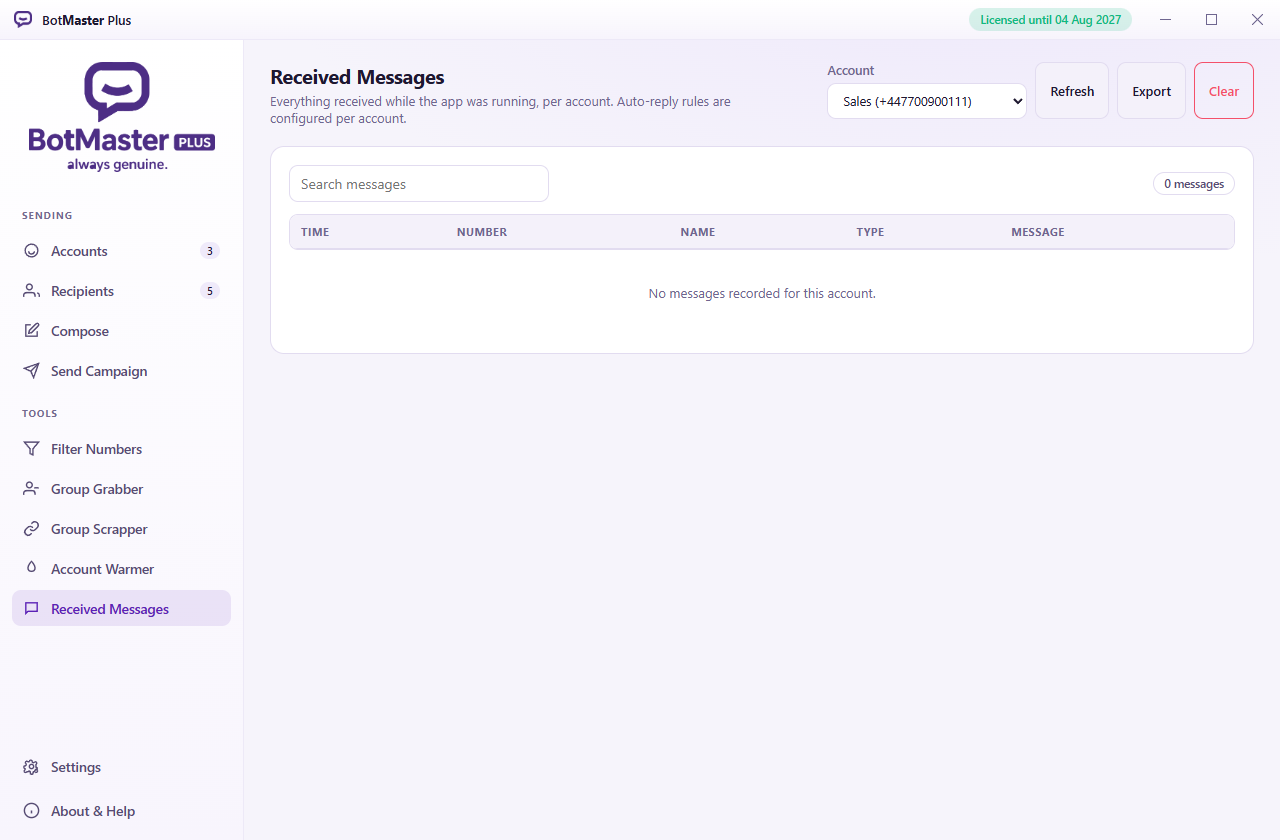
Task: Click the 0 messages counter badge
Action: (x=1194, y=184)
